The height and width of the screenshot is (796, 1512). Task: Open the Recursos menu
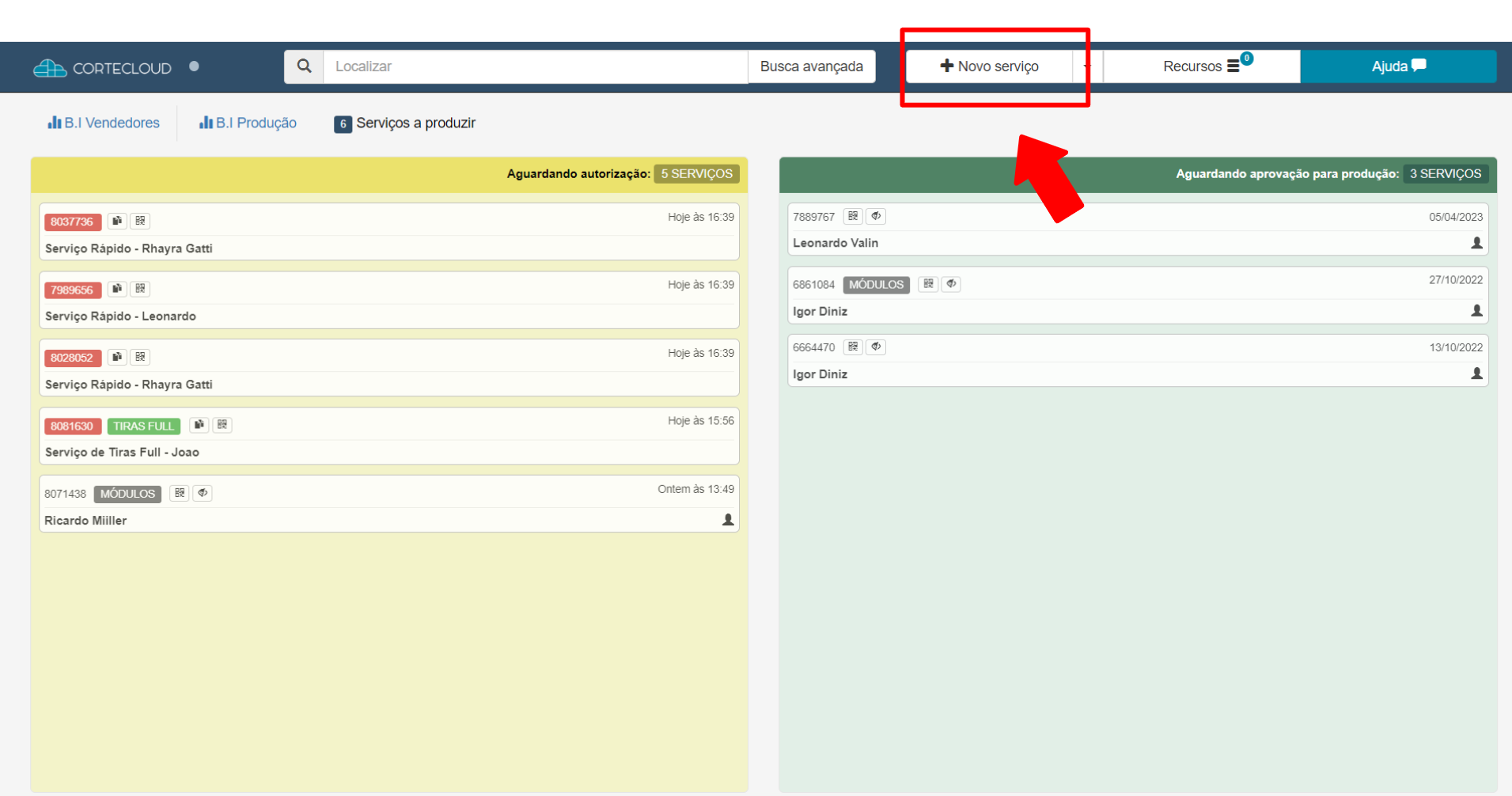(x=1202, y=66)
